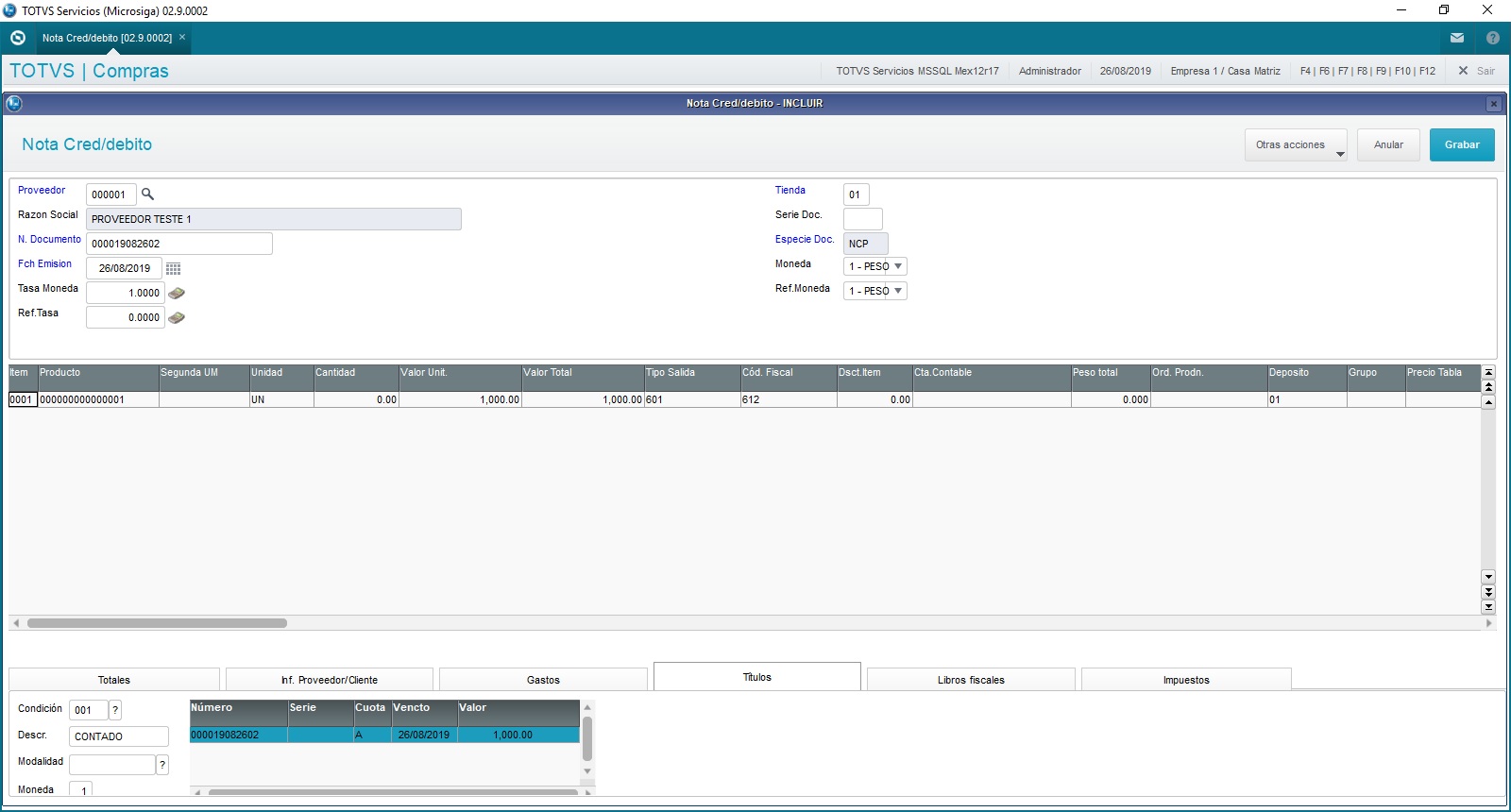Expand the Moneda 1 - PESO dropdown
Image resolution: width=1511 pixels, height=812 pixels.
[x=875, y=266]
